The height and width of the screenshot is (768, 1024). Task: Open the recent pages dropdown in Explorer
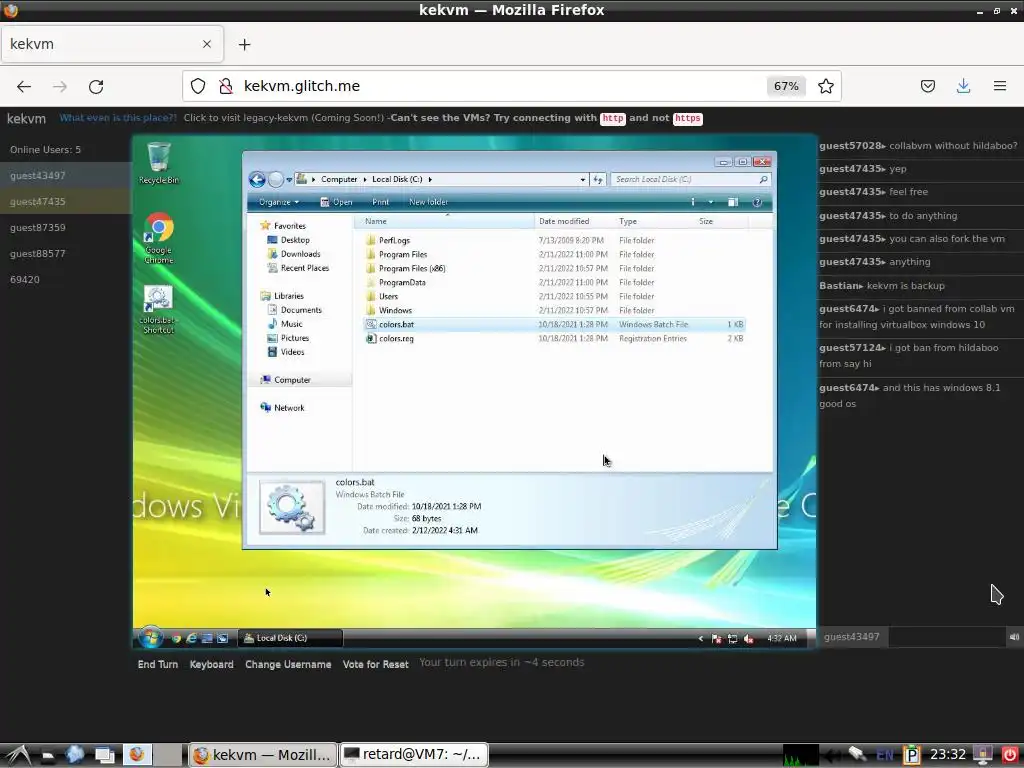[x=289, y=180]
